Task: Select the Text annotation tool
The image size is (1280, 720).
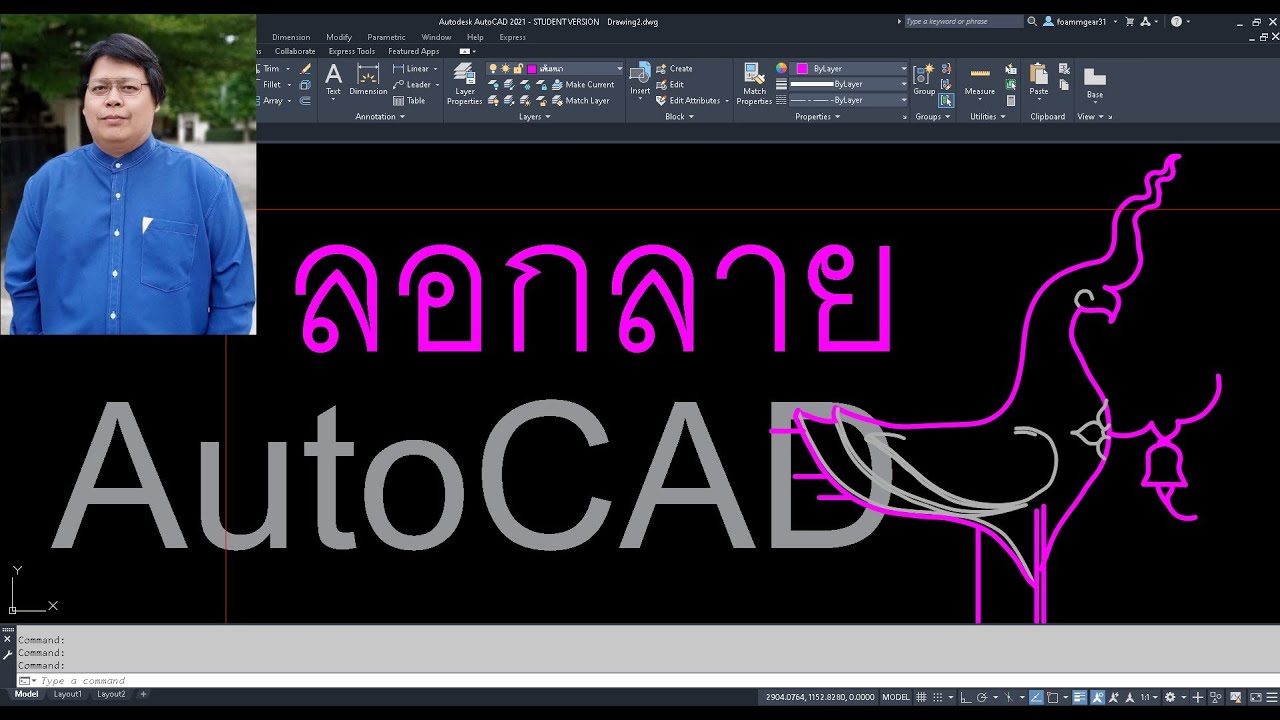Action: tap(333, 79)
